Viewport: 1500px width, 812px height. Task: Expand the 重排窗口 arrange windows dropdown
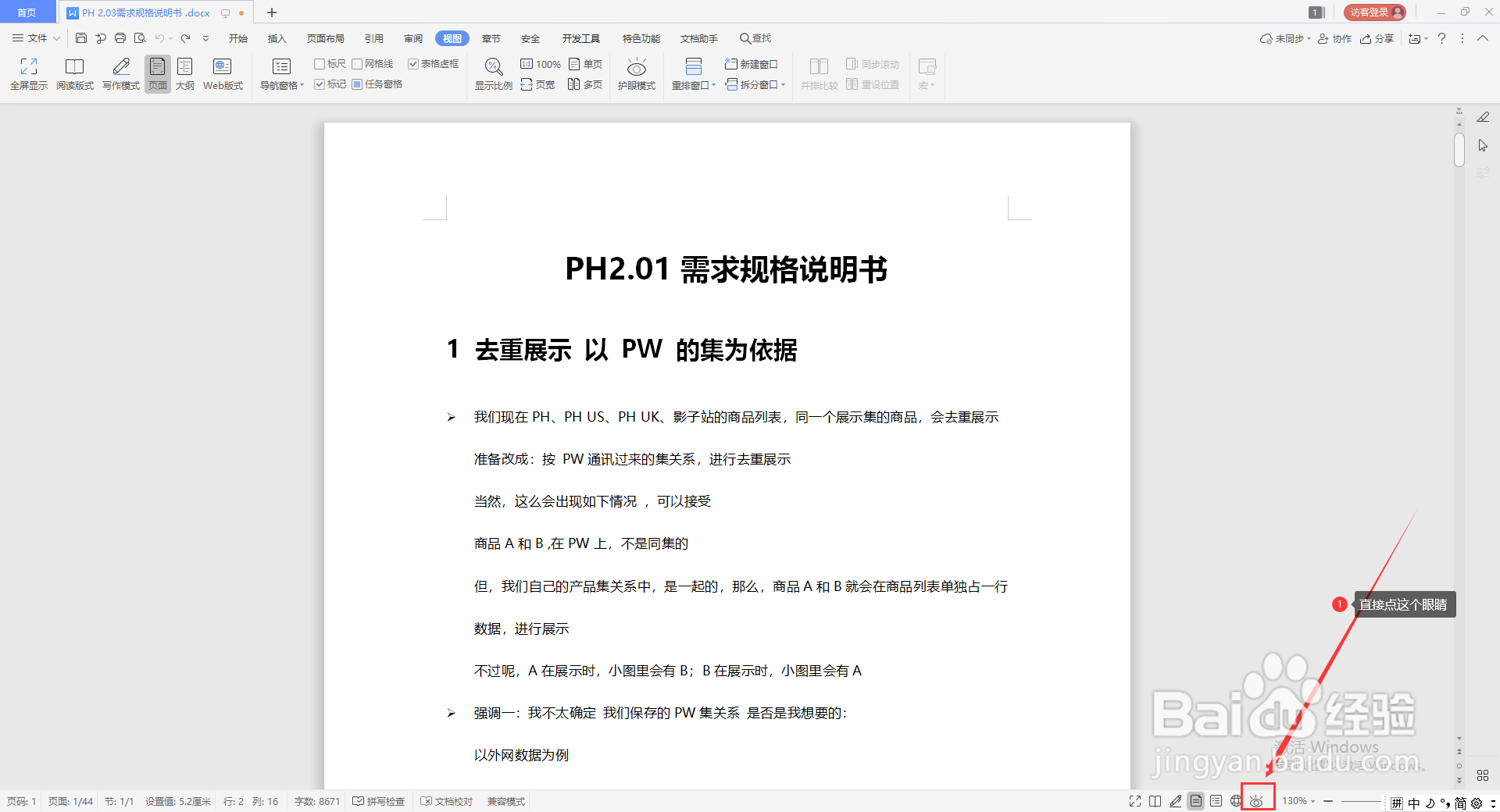tap(712, 84)
